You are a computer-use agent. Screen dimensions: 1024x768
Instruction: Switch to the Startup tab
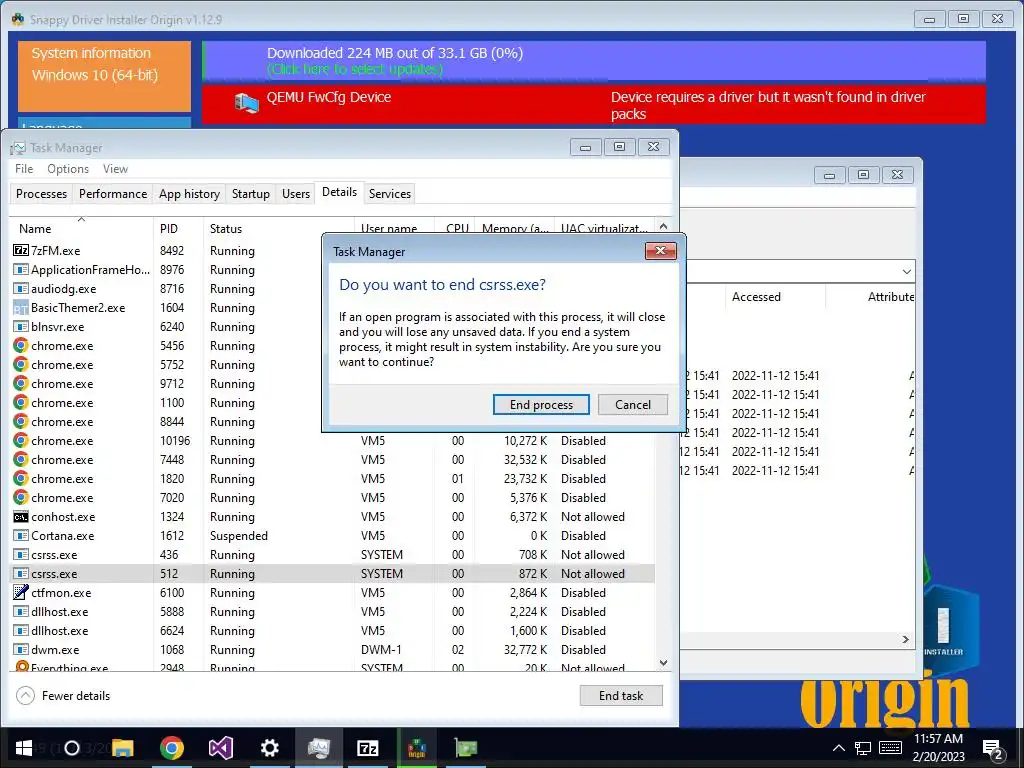point(251,194)
